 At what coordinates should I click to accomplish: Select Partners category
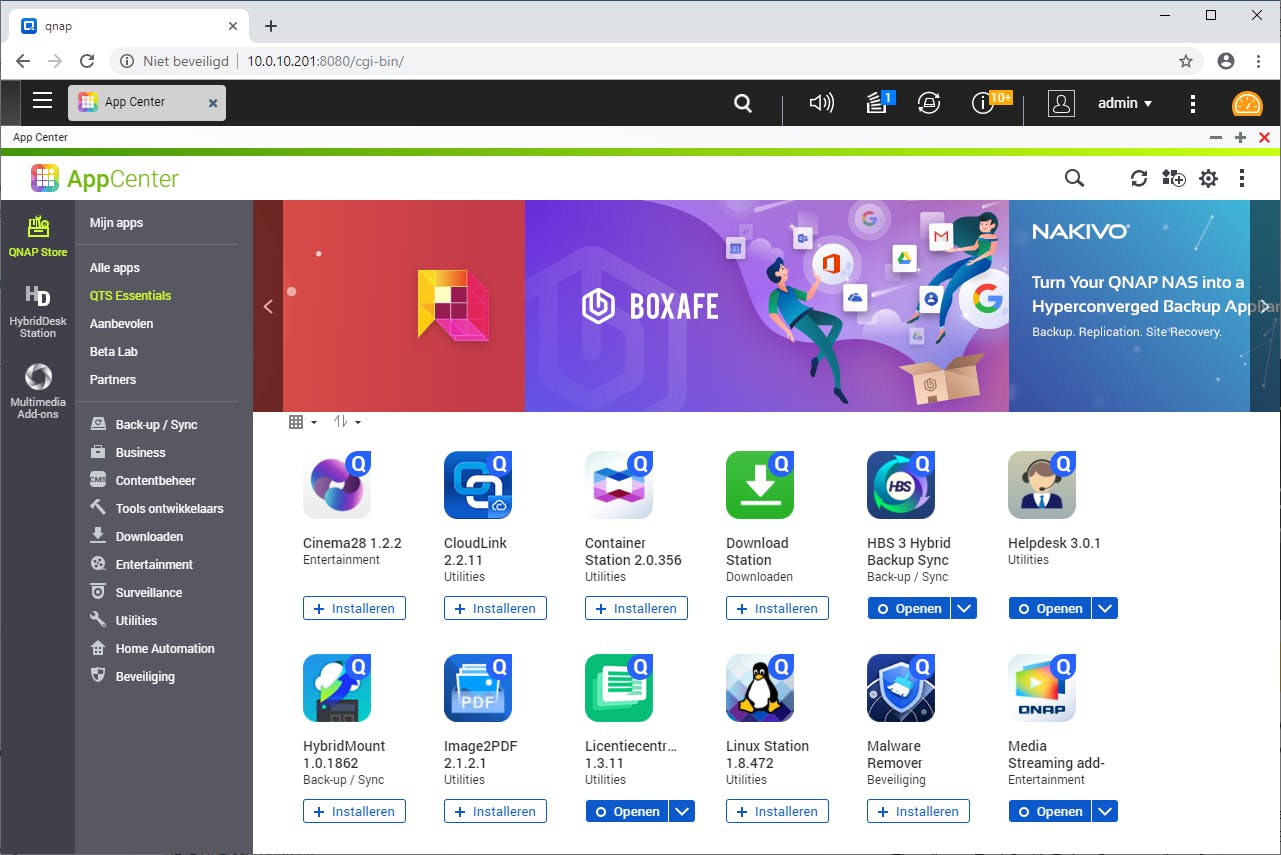click(113, 380)
